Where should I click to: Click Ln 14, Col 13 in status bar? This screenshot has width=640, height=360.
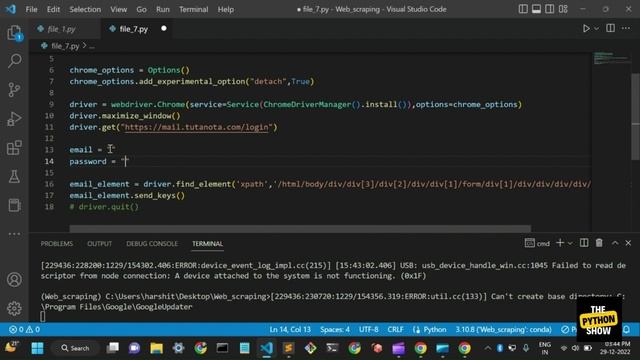(290, 329)
